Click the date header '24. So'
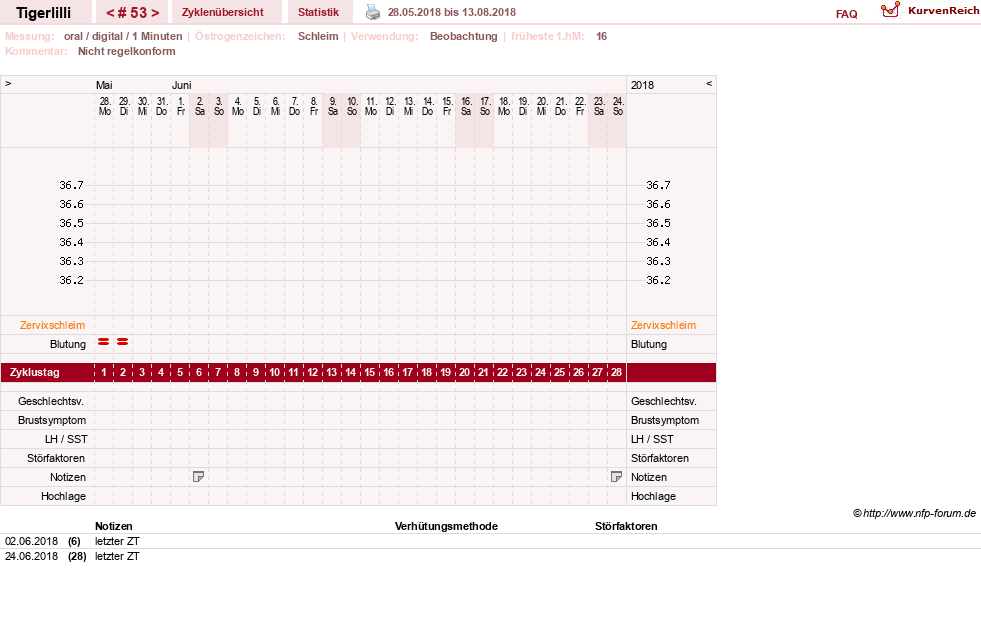The height and width of the screenshot is (625, 981). tap(618, 106)
